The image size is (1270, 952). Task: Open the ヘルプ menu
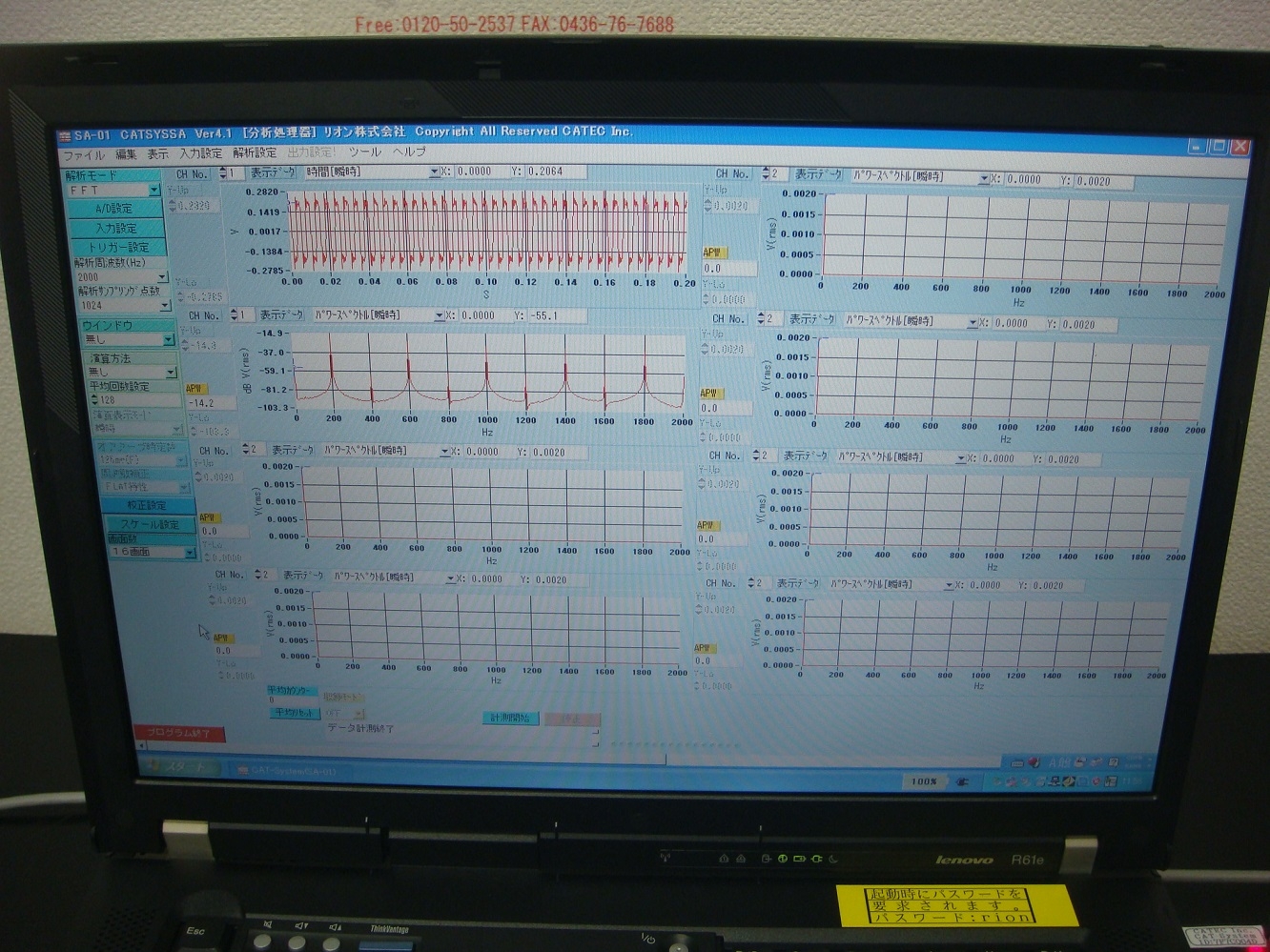click(409, 152)
